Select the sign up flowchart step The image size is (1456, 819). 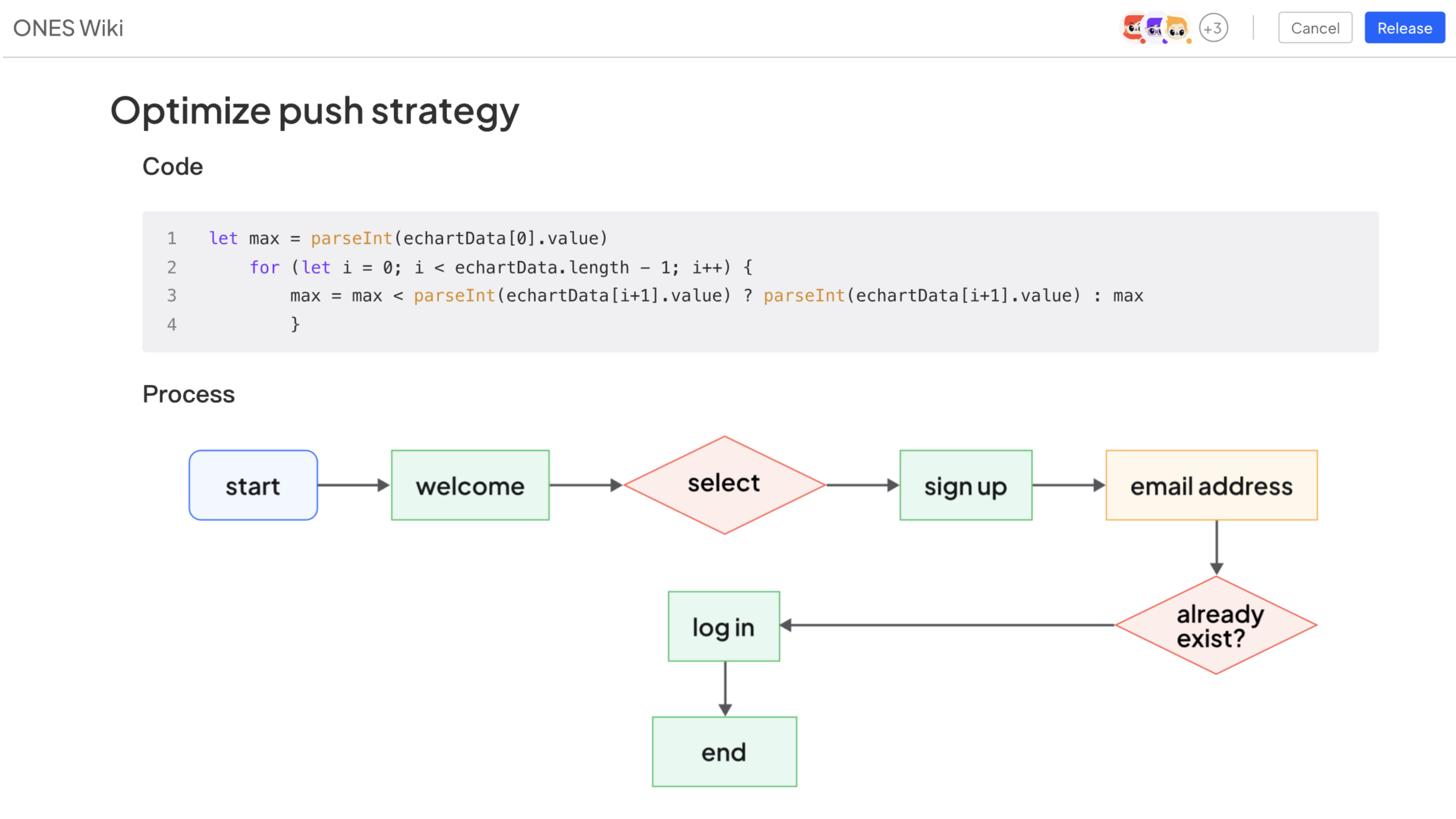point(966,485)
